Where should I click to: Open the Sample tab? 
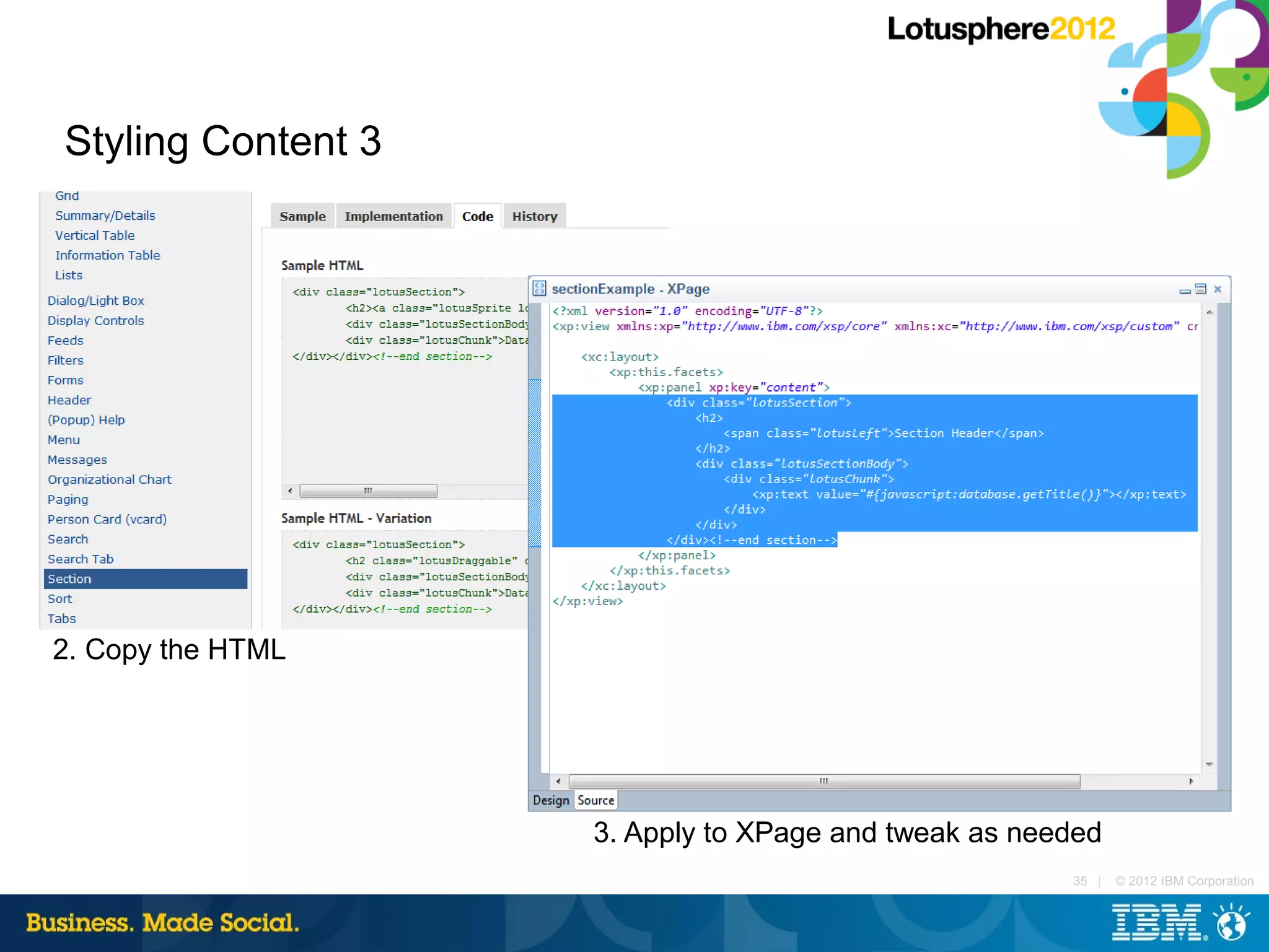tap(302, 216)
